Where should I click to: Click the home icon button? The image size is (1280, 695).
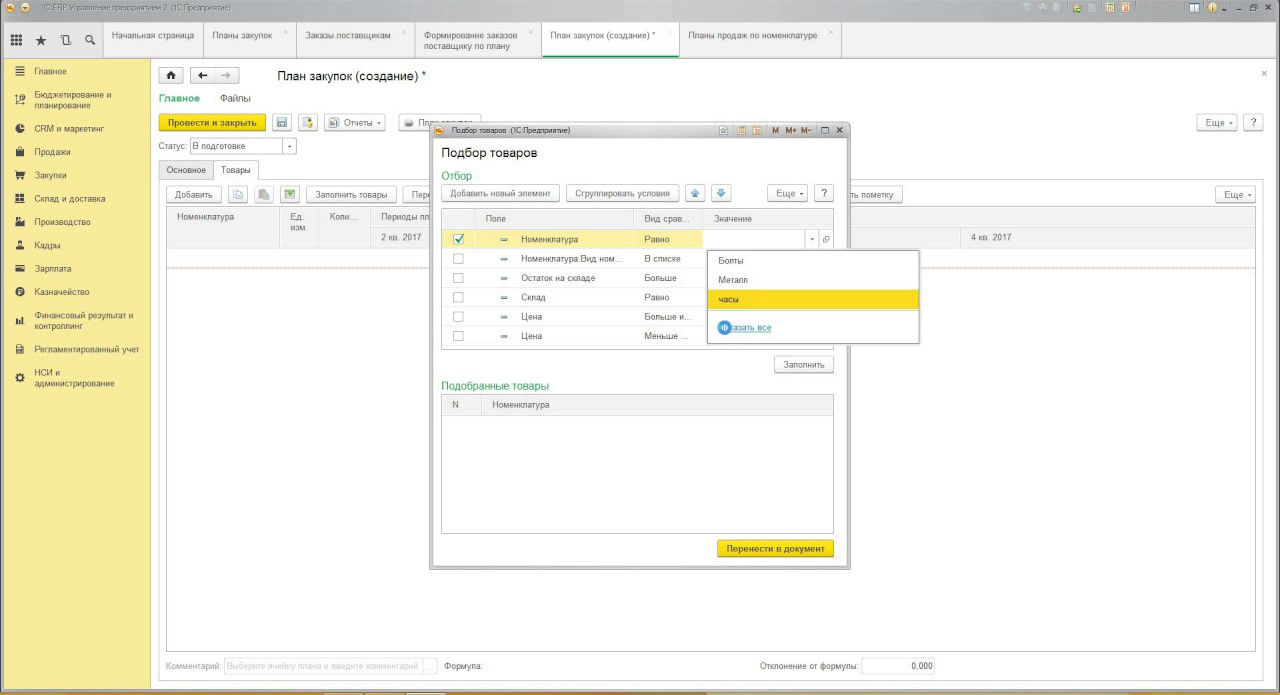(x=172, y=76)
